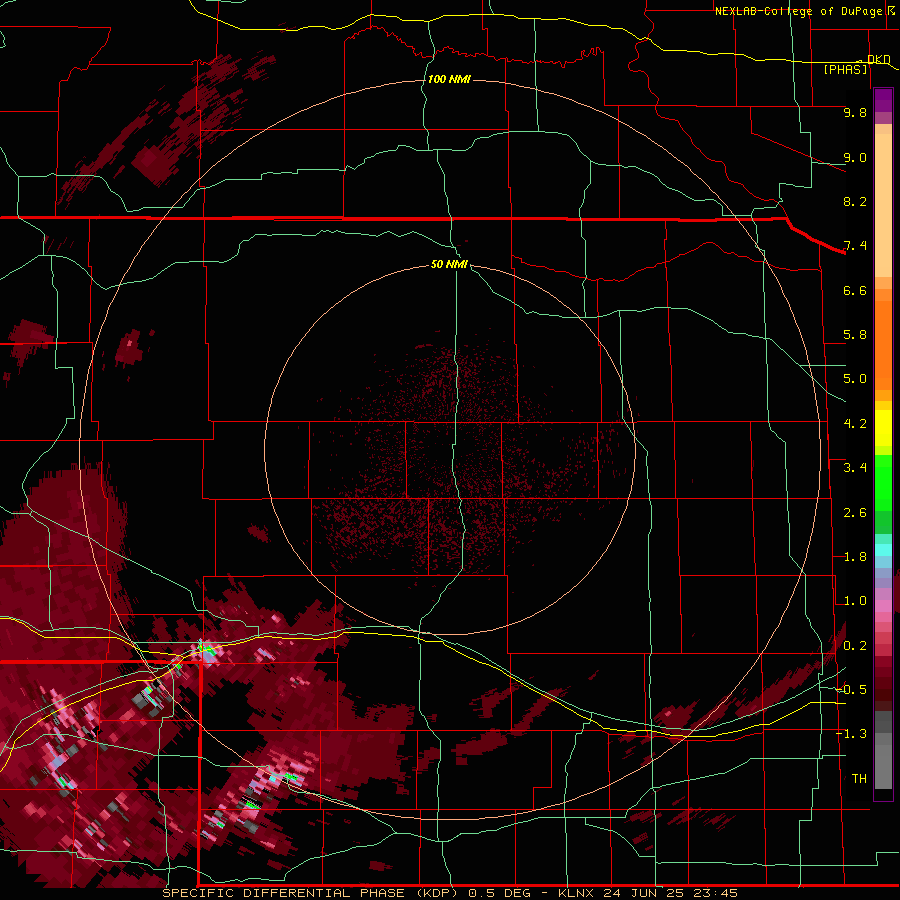Image resolution: width=900 pixels, height=900 pixels.
Task: Pick the cyan segment of the color bar
Action: click(x=883, y=550)
